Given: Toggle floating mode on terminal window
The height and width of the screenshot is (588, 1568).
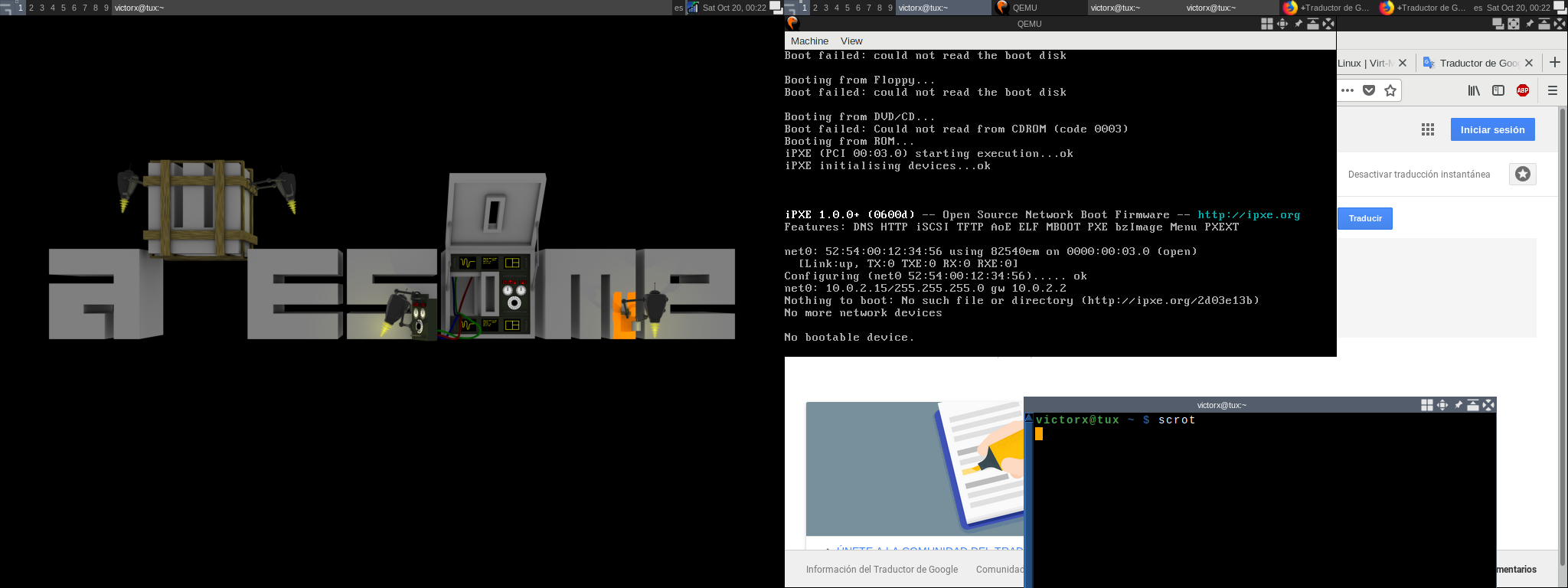Looking at the screenshot, I should (1427, 405).
